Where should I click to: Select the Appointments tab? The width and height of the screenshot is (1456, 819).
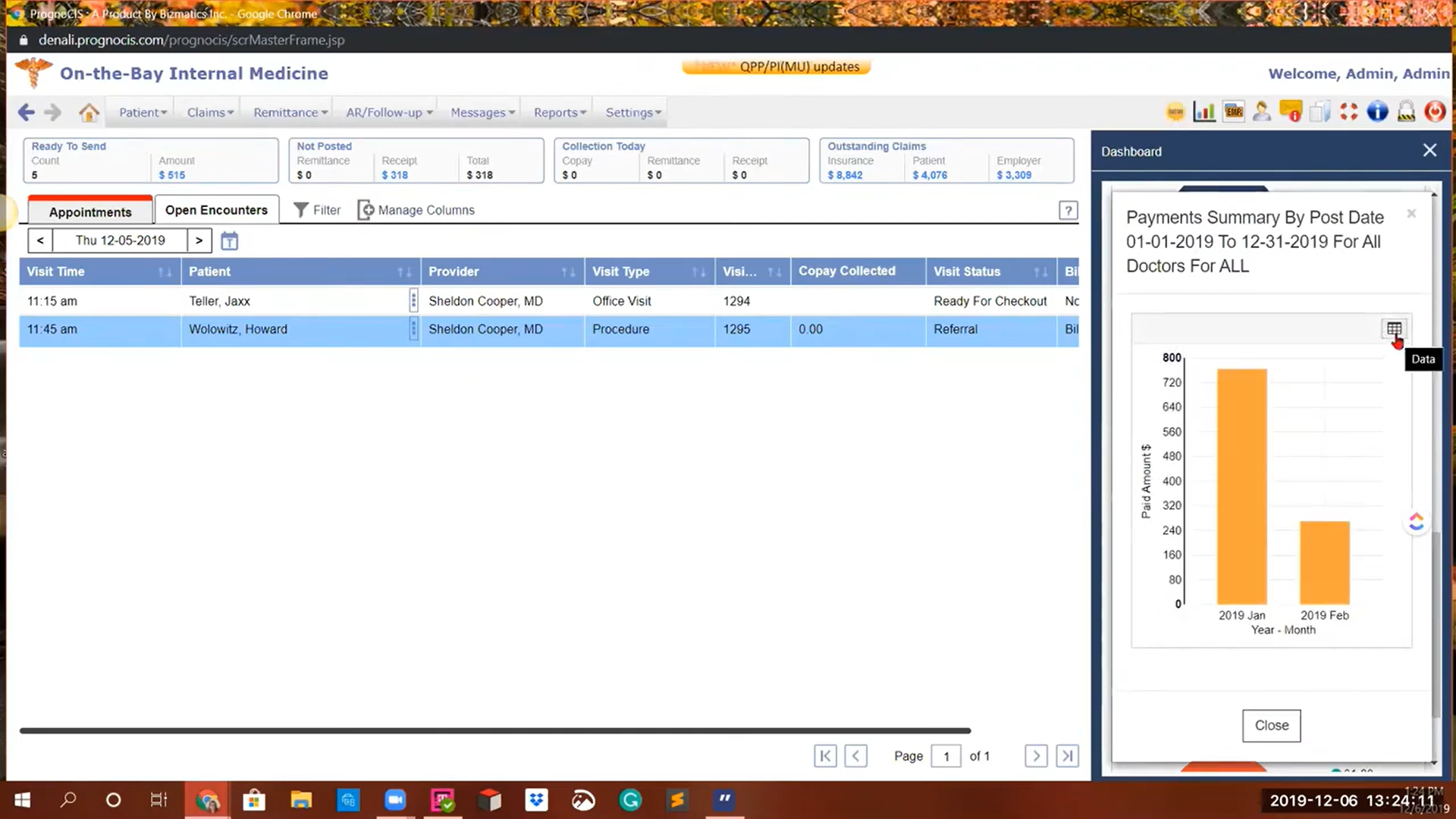(x=90, y=212)
